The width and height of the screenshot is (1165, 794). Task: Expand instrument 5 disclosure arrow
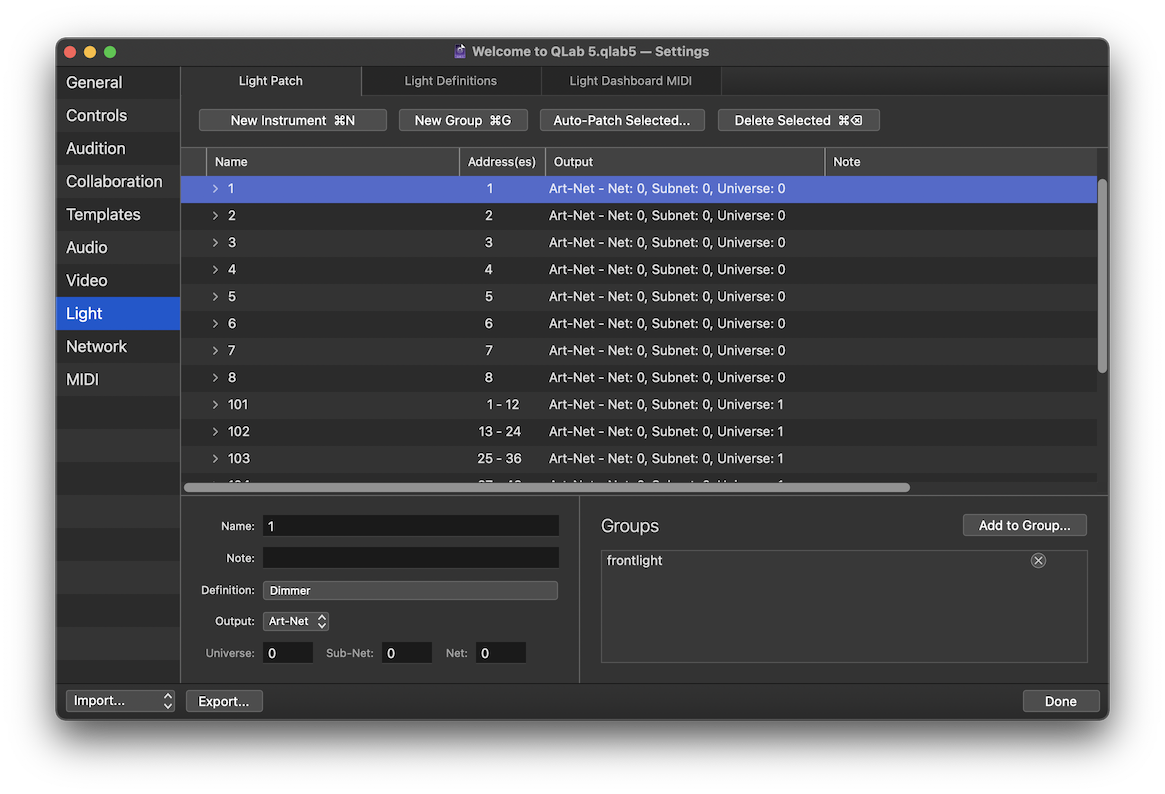215,297
